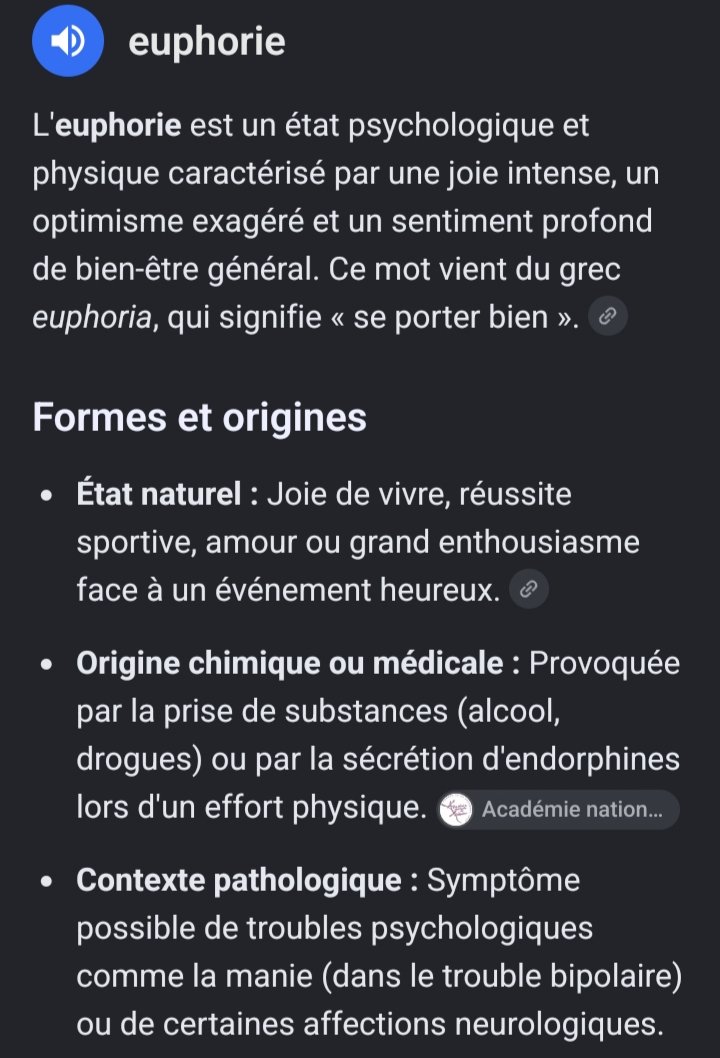
Task: Click the bullet beside État naturel
Action: tap(47, 495)
